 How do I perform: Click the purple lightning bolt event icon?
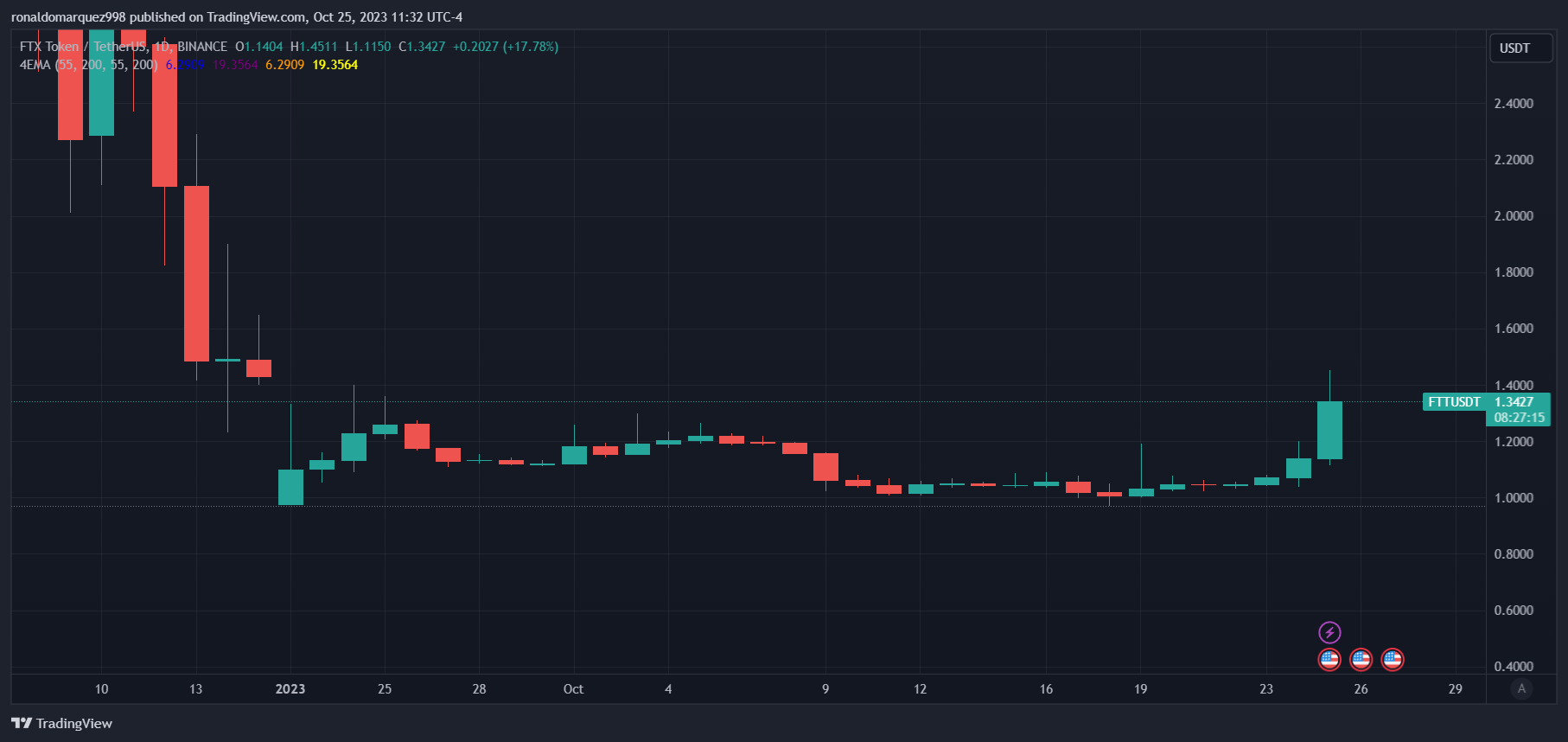1329,632
